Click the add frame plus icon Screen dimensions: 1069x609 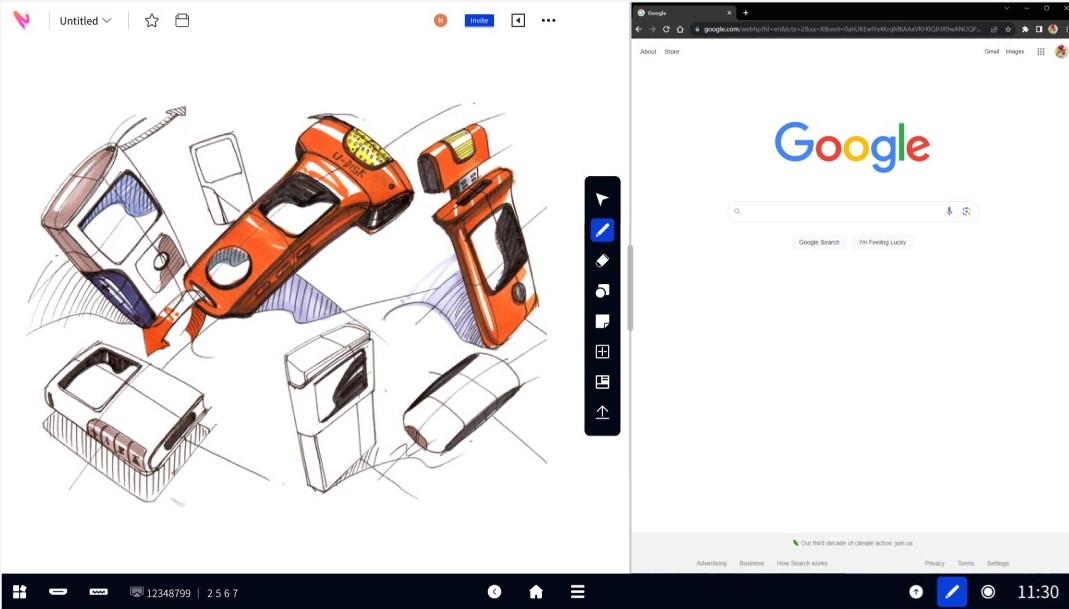pyautogui.click(x=602, y=352)
